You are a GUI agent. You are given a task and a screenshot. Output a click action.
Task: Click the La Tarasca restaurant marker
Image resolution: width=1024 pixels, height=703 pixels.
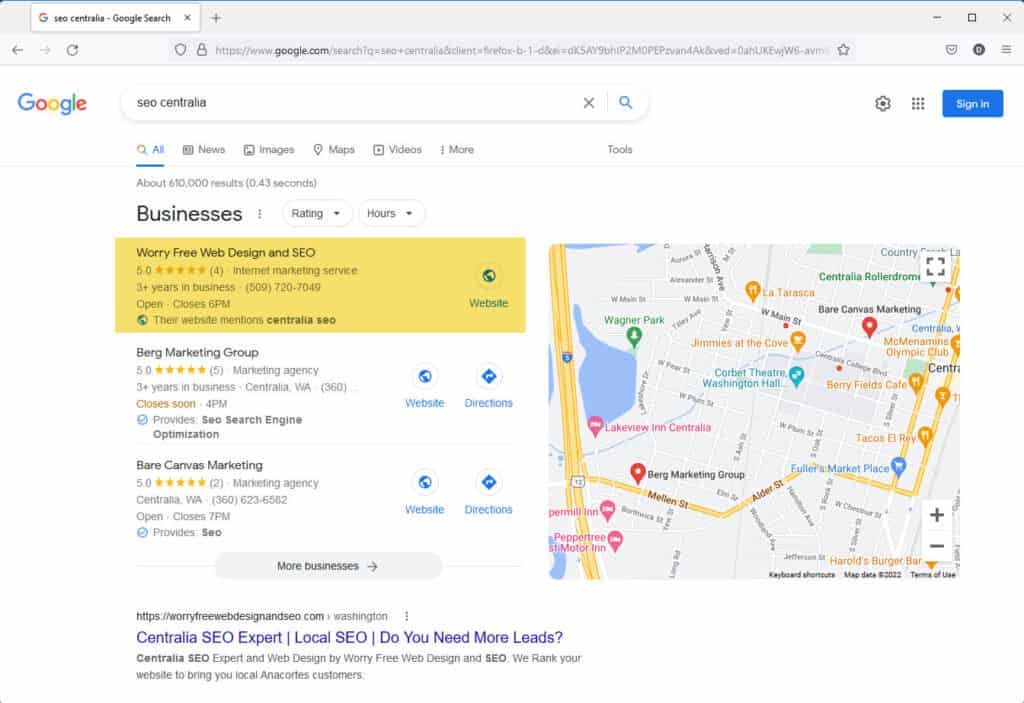(x=752, y=291)
